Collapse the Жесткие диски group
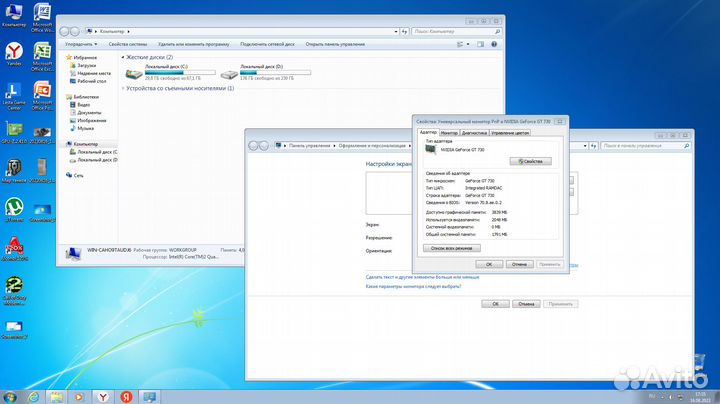This screenshot has height=404, width=720. pos(123,57)
